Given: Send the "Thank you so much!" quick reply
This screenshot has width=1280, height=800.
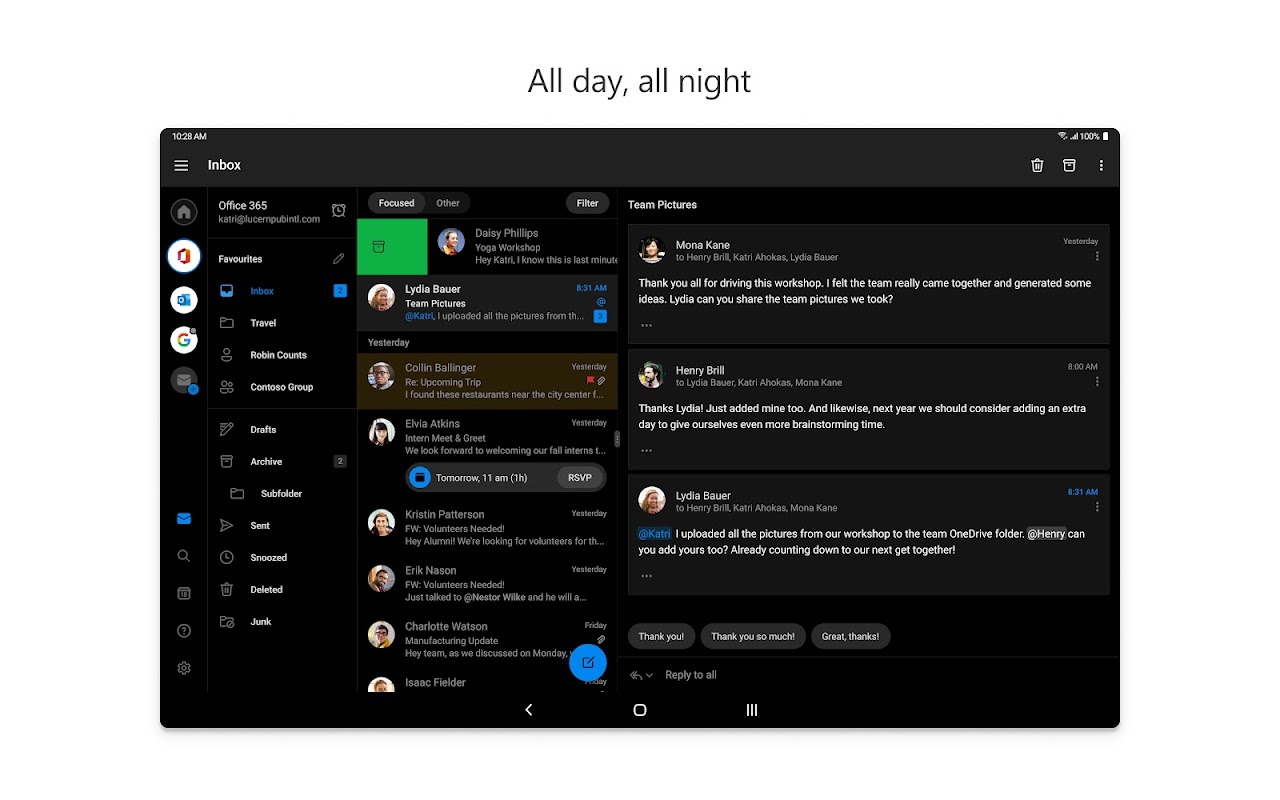Looking at the screenshot, I should click(752, 637).
